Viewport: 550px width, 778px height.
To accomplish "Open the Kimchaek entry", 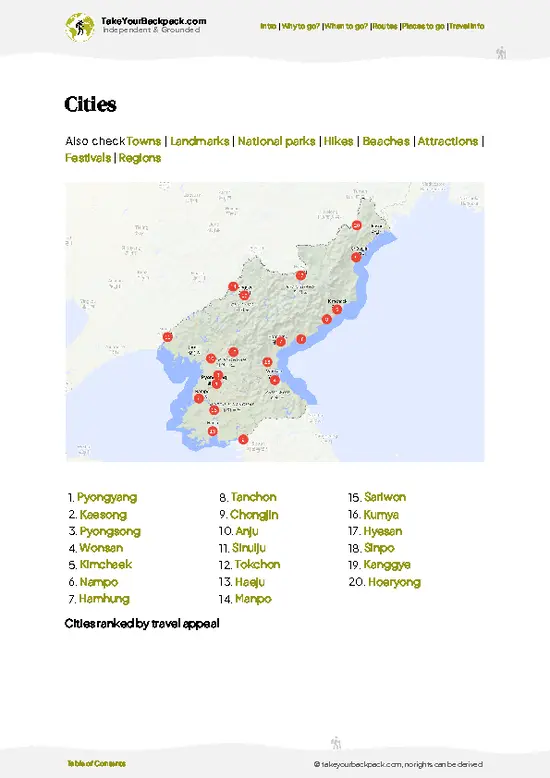I will (x=106, y=565).
